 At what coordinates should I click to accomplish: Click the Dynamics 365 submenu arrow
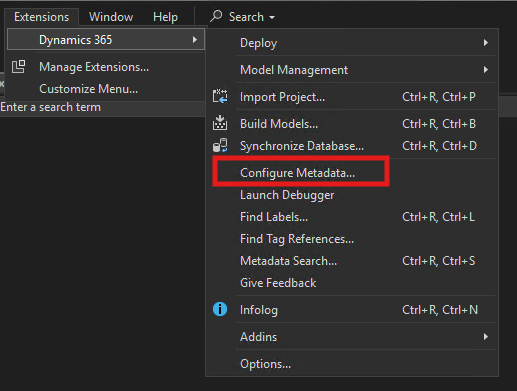click(195, 40)
